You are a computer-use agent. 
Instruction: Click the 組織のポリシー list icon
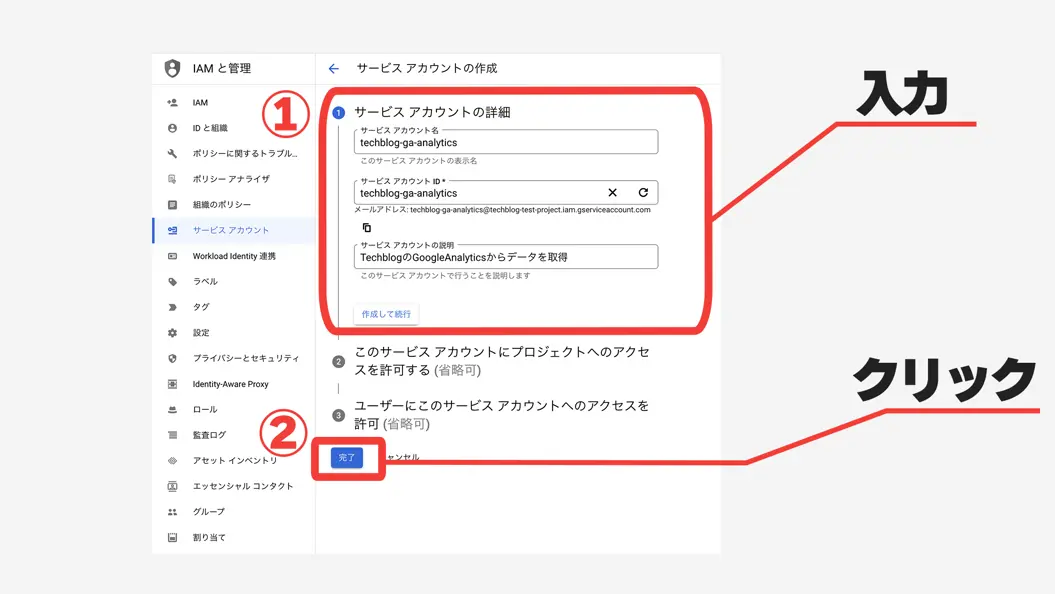pyautogui.click(x=172, y=205)
